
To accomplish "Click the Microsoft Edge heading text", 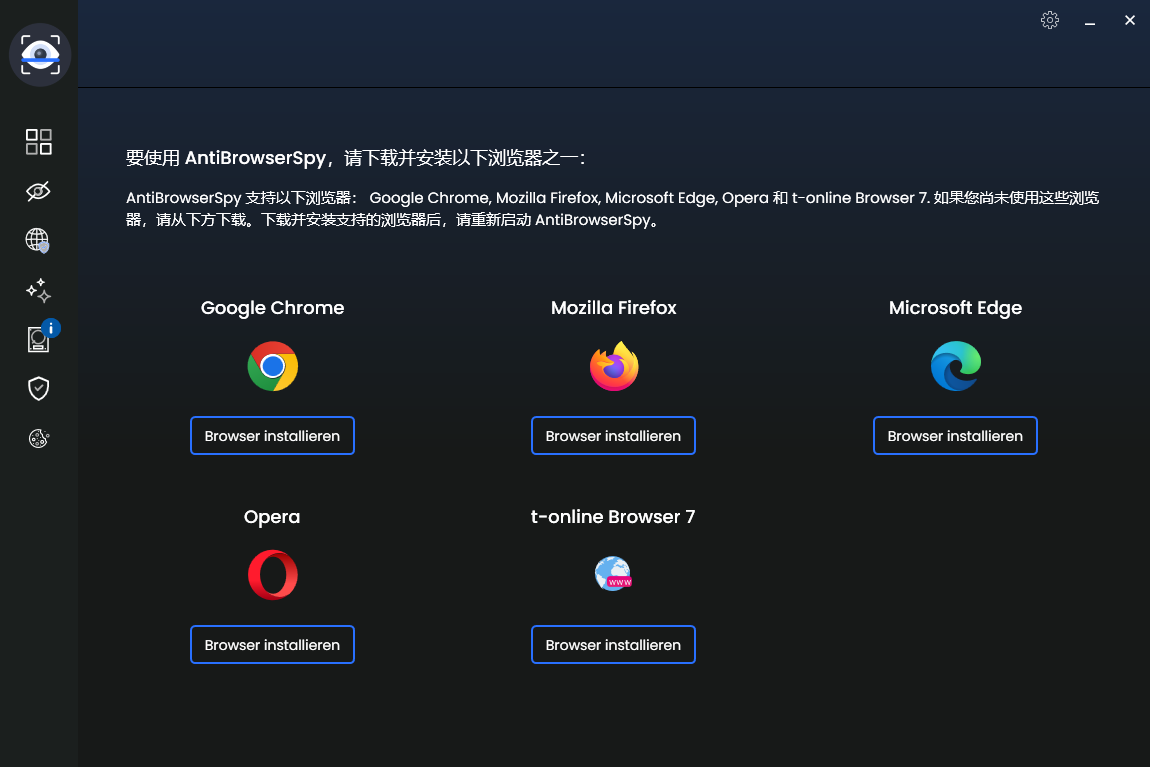I will coord(955,308).
